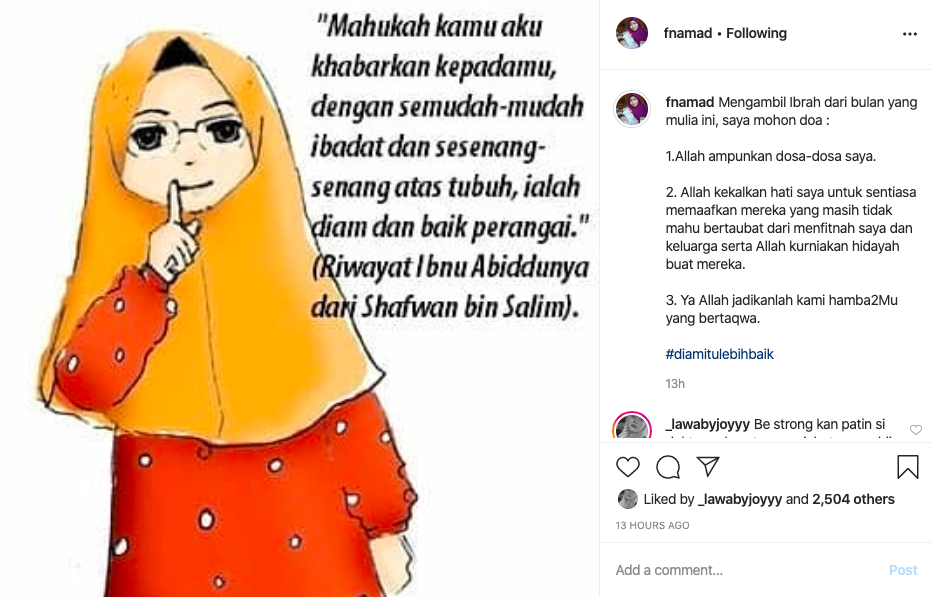Click the Add a comment field
Image resolution: width=932 pixels, height=597 pixels.
[746, 570]
